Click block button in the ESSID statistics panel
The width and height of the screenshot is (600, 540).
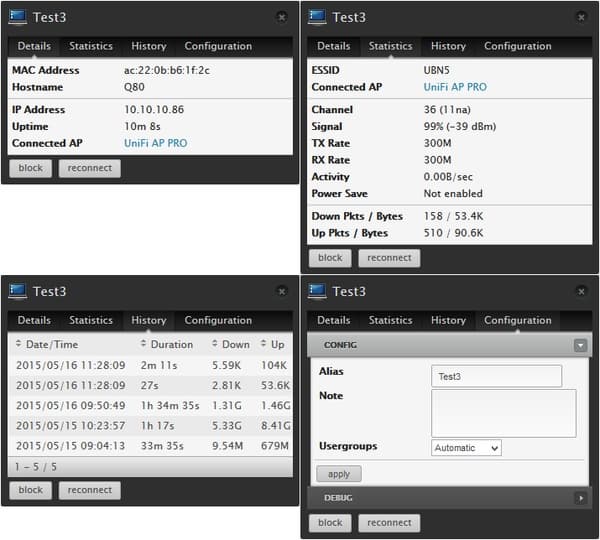[330, 258]
